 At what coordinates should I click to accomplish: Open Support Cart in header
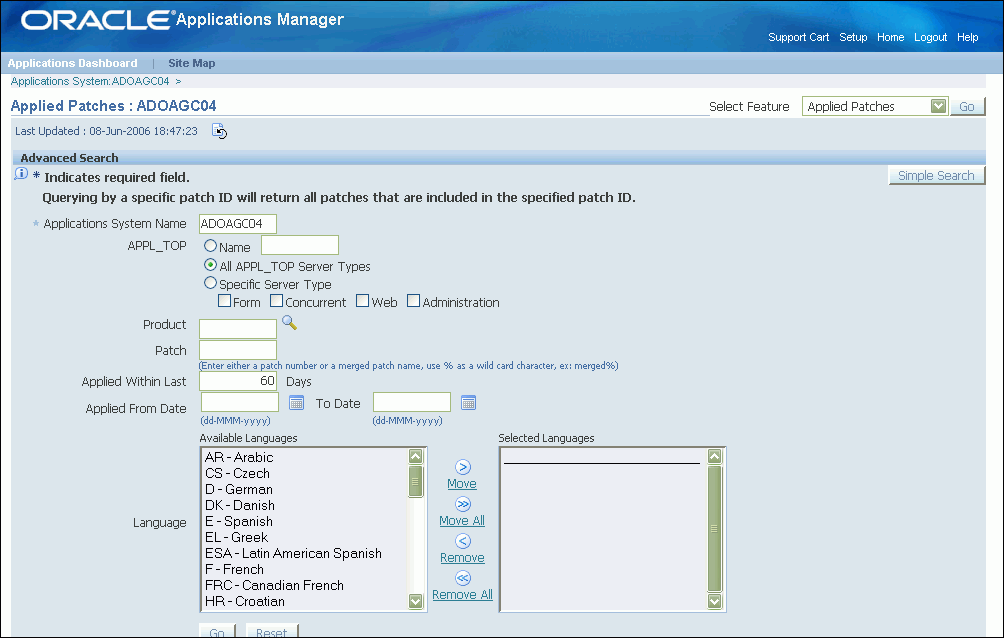pos(798,37)
